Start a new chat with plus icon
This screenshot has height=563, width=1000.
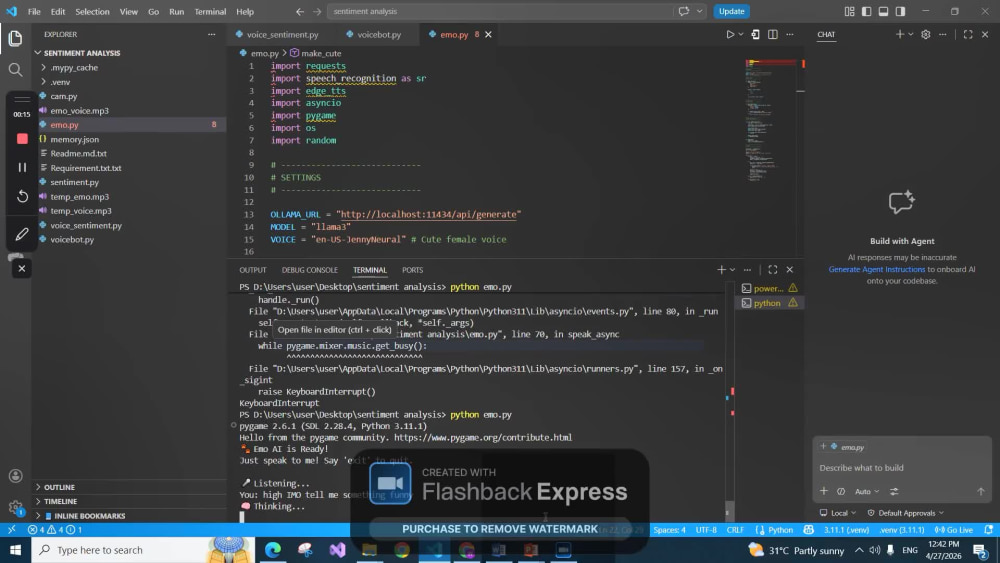[x=899, y=34]
